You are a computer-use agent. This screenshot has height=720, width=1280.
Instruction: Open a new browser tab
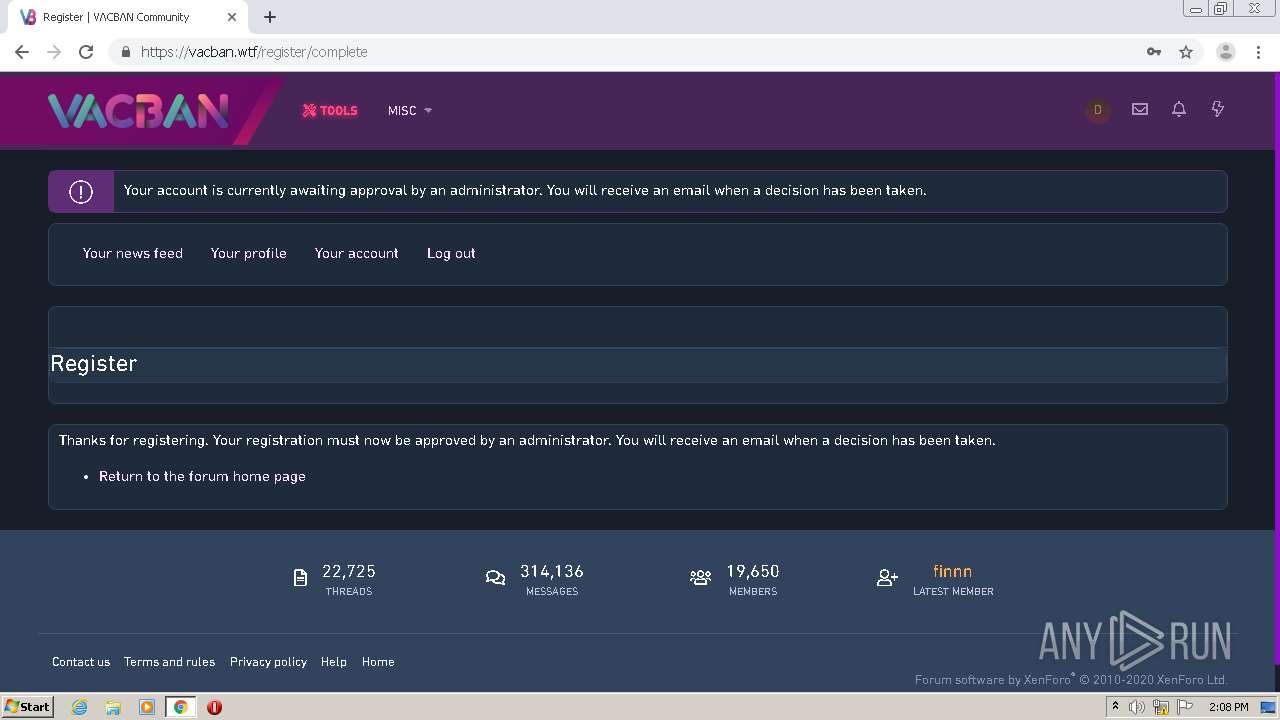pos(270,17)
